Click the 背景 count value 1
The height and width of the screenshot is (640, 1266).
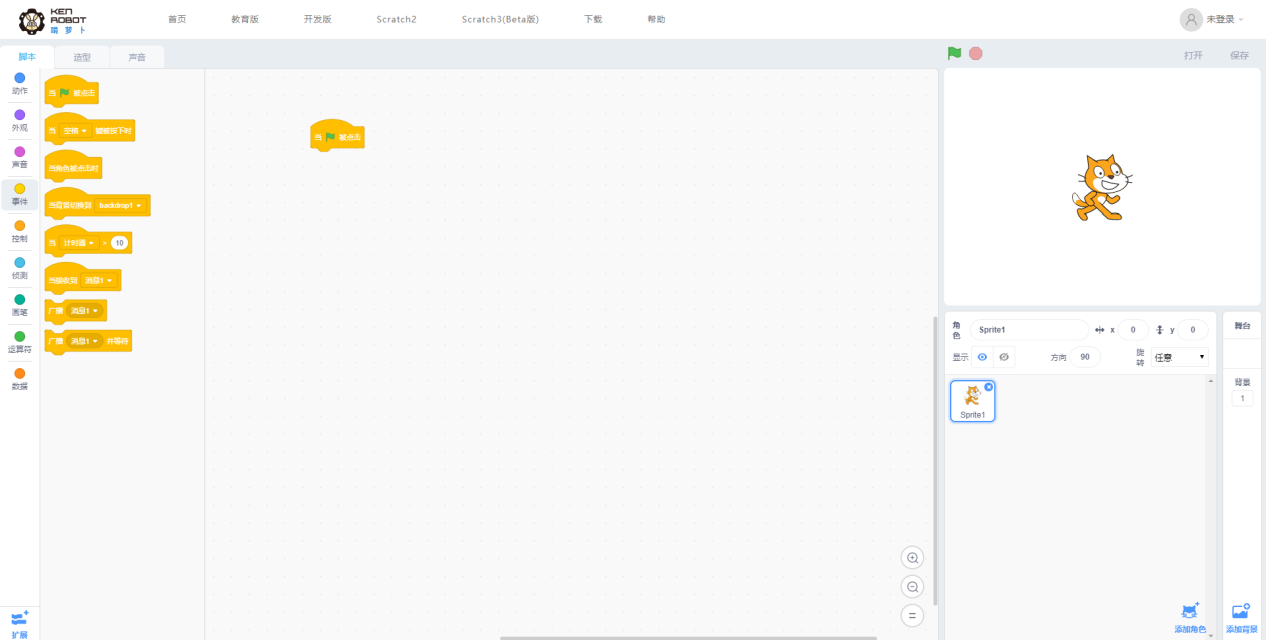coord(1242,398)
